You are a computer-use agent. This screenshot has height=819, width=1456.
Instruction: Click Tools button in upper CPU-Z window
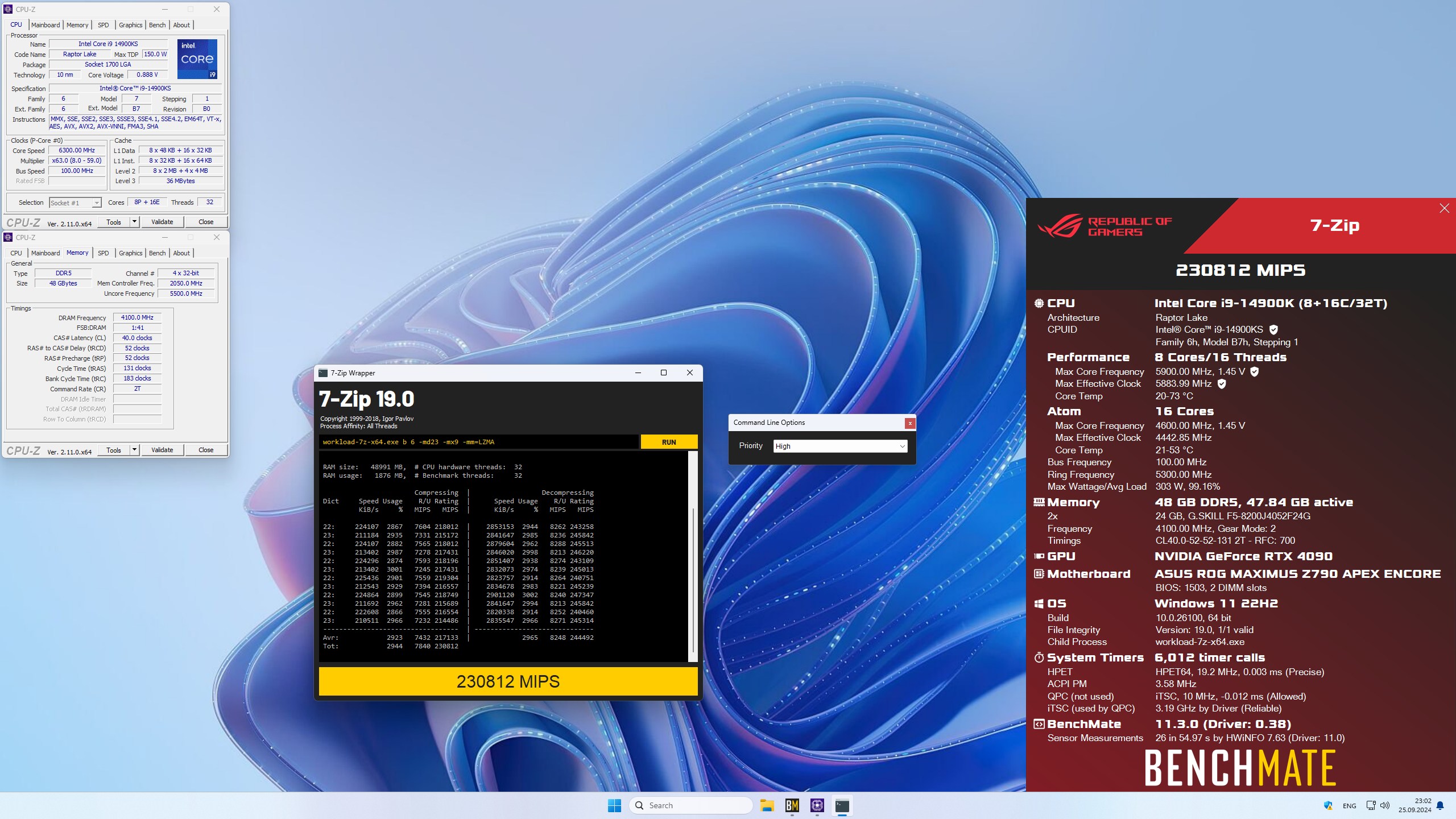[114, 222]
